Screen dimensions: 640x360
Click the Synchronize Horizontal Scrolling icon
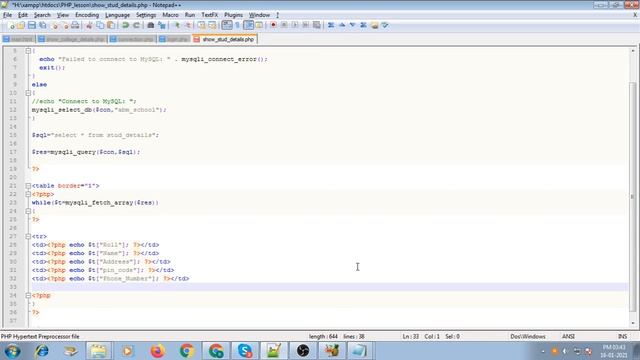pyautogui.click(x=212, y=25)
